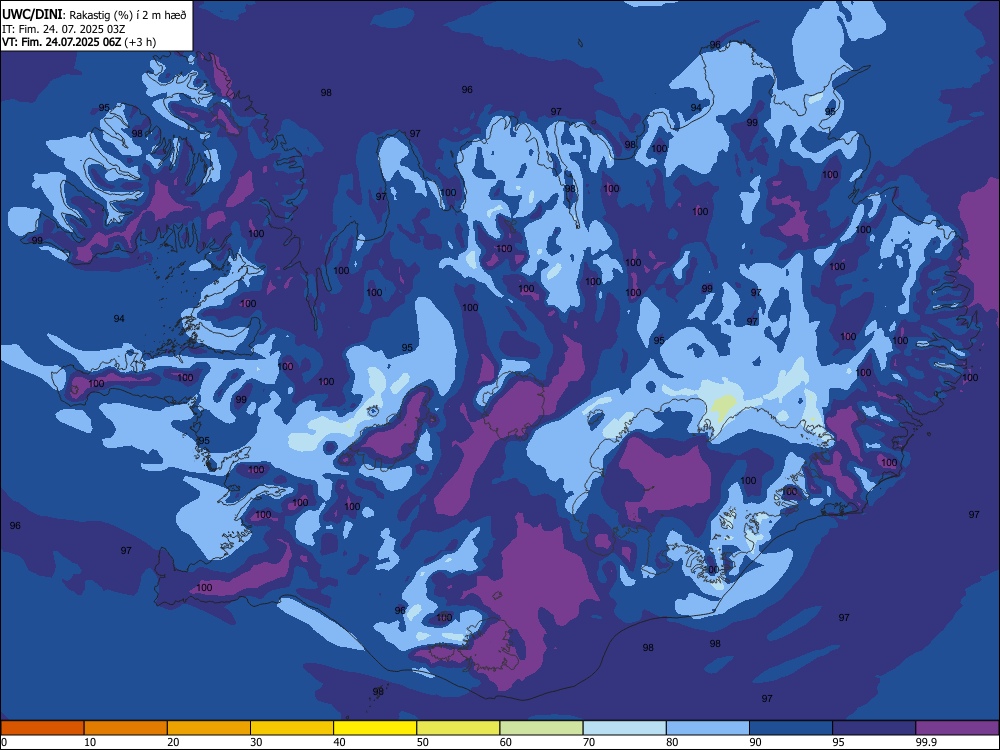
Task: Pick the purple above-99.9 legend swatch
Action: click(x=957, y=728)
